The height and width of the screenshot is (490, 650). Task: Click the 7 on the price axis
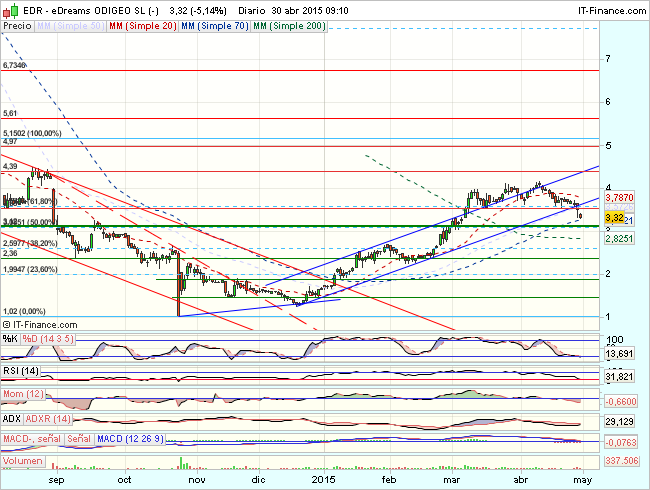click(x=608, y=58)
